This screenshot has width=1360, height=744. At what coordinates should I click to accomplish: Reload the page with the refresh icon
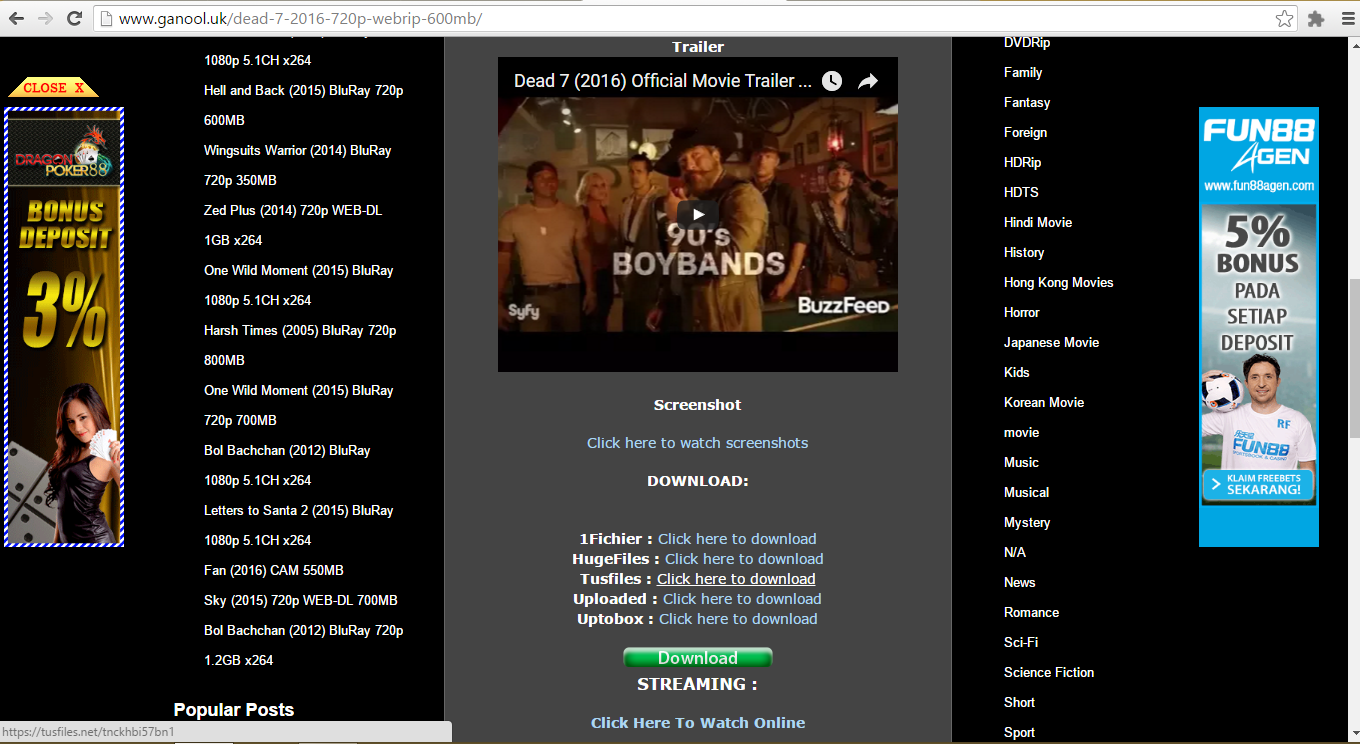pyautogui.click(x=74, y=18)
